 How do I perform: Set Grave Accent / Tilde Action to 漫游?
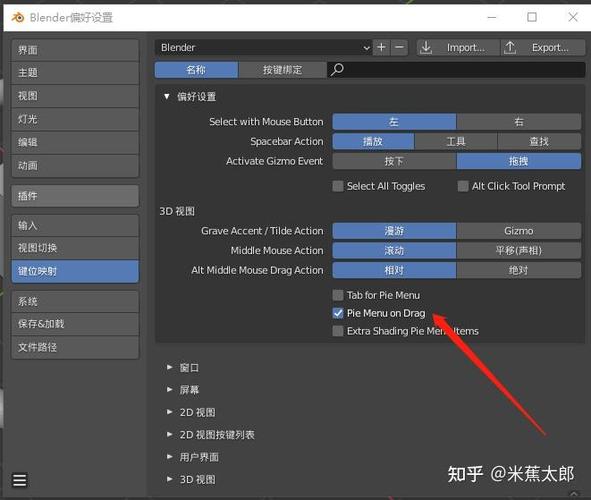click(394, 231)
